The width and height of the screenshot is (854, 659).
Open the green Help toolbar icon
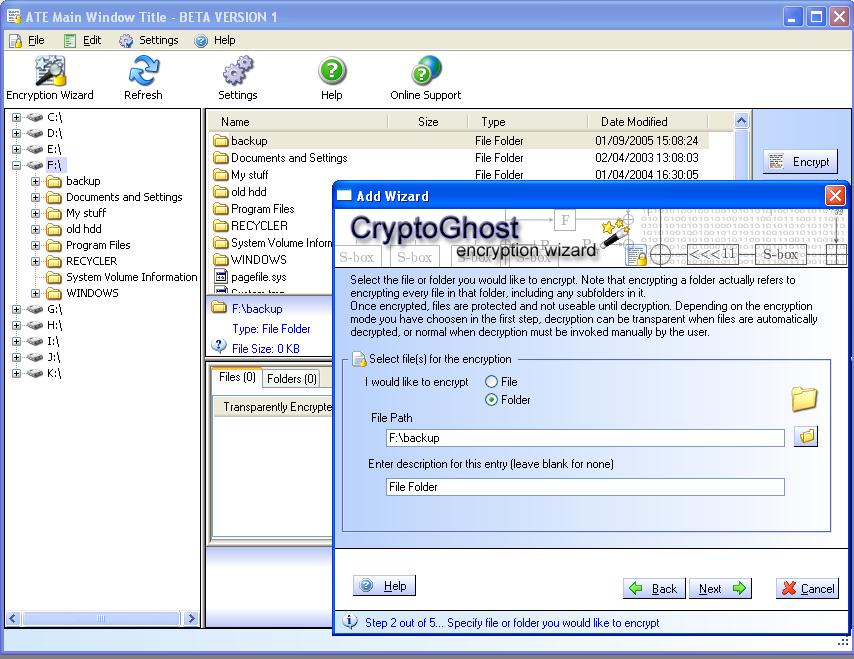click(332, 71)
